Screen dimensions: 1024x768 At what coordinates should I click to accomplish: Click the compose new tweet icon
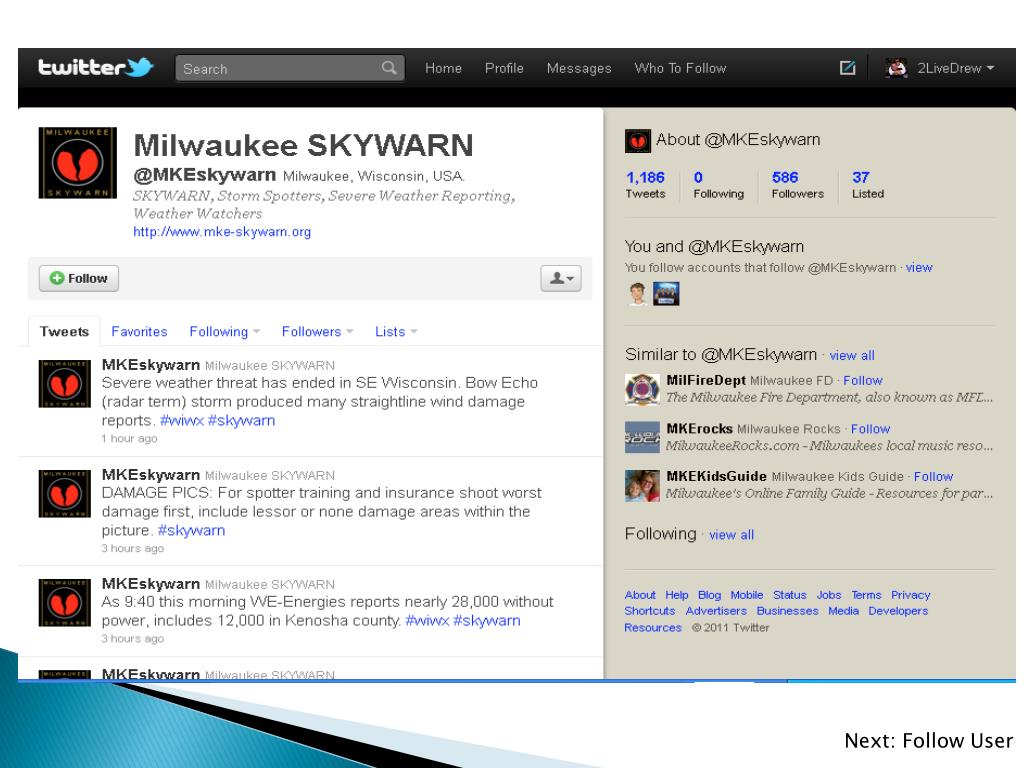(x=846, y=68)
